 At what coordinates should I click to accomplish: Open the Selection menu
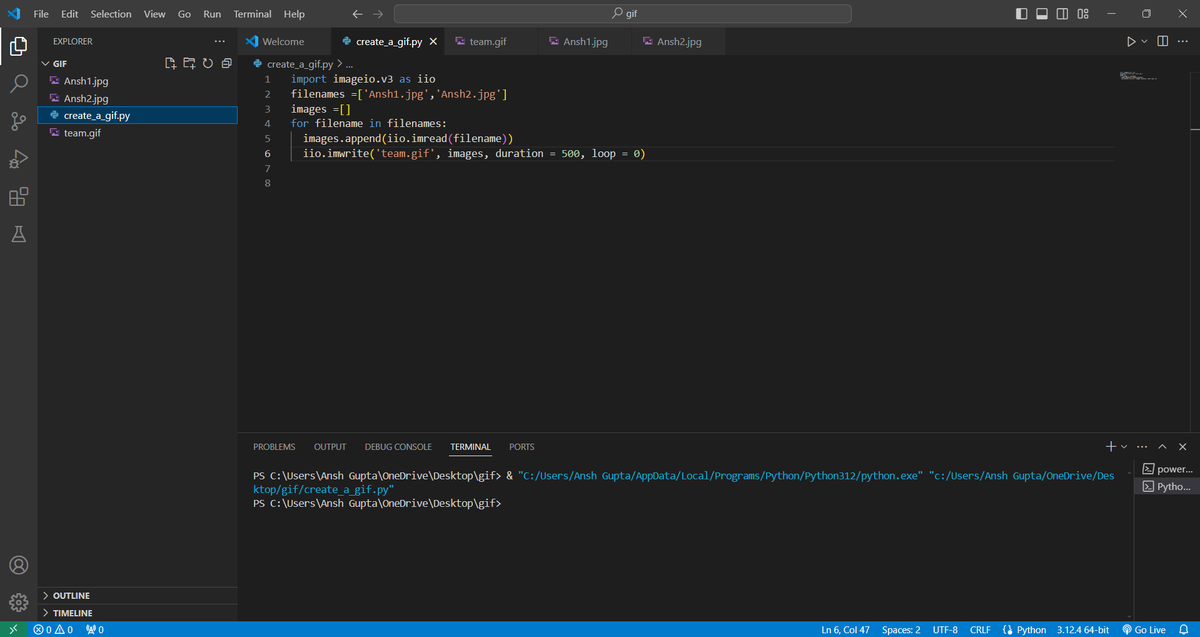111,14
